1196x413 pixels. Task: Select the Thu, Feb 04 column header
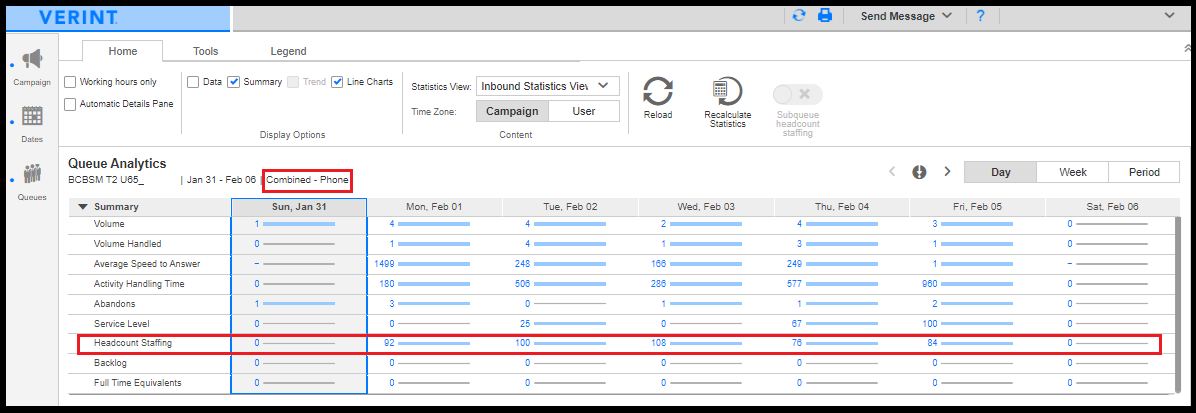coord(842,207)
